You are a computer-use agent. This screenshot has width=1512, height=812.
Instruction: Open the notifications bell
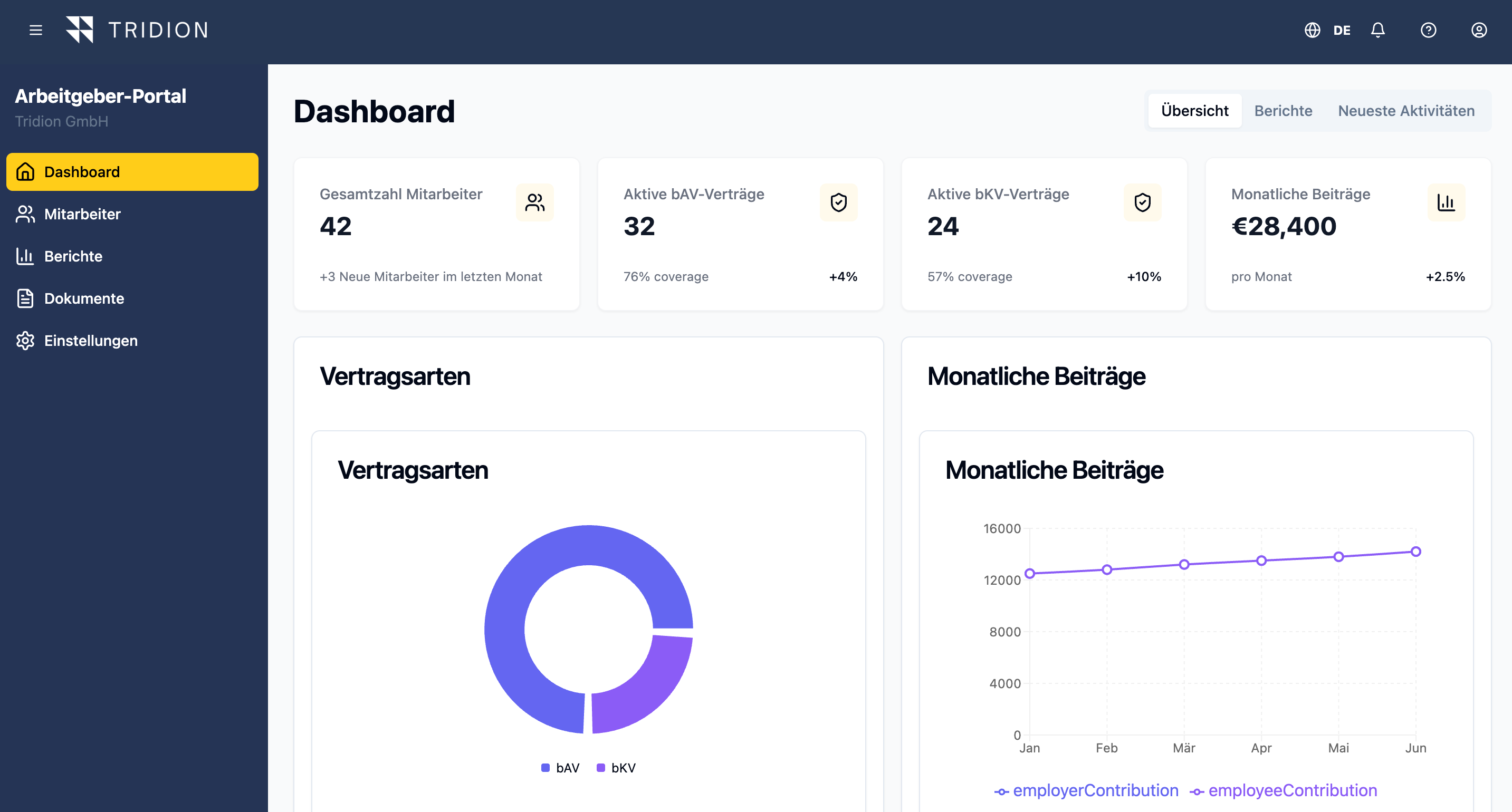1377,30
